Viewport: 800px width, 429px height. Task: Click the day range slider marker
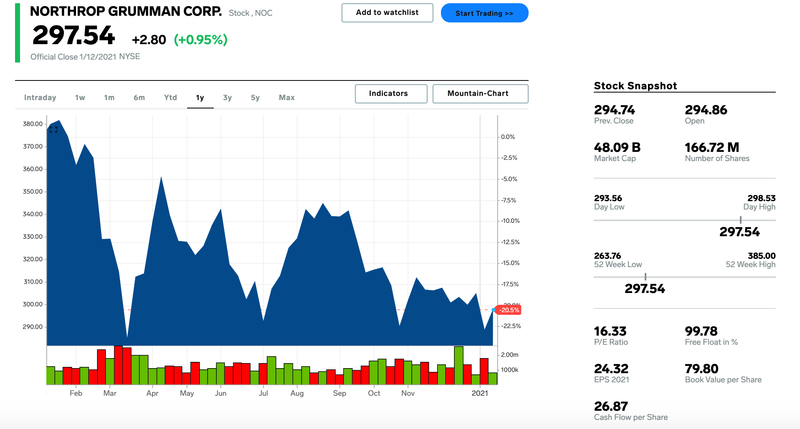click(x=740, y=220)
